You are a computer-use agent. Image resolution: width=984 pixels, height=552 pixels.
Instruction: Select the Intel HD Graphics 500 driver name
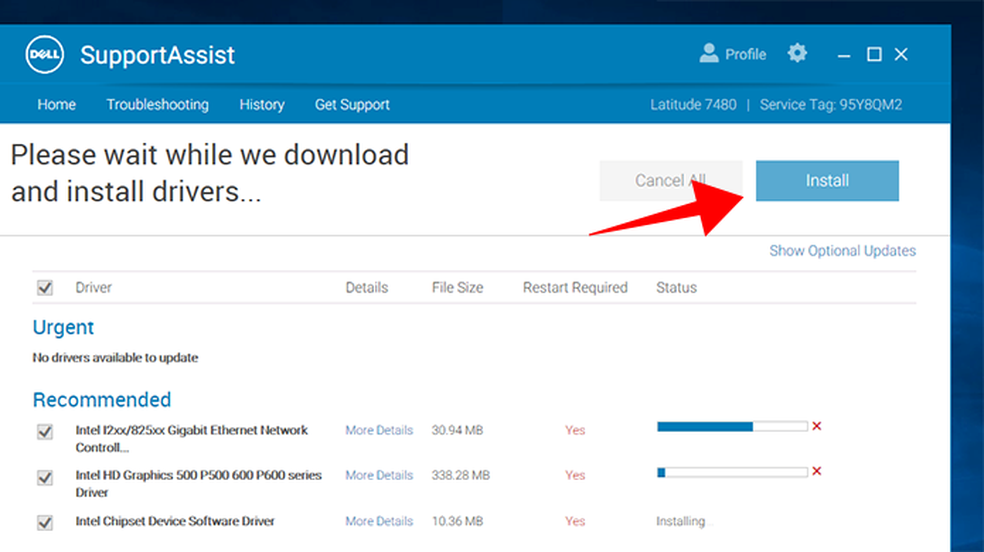[x=198, y=484]
